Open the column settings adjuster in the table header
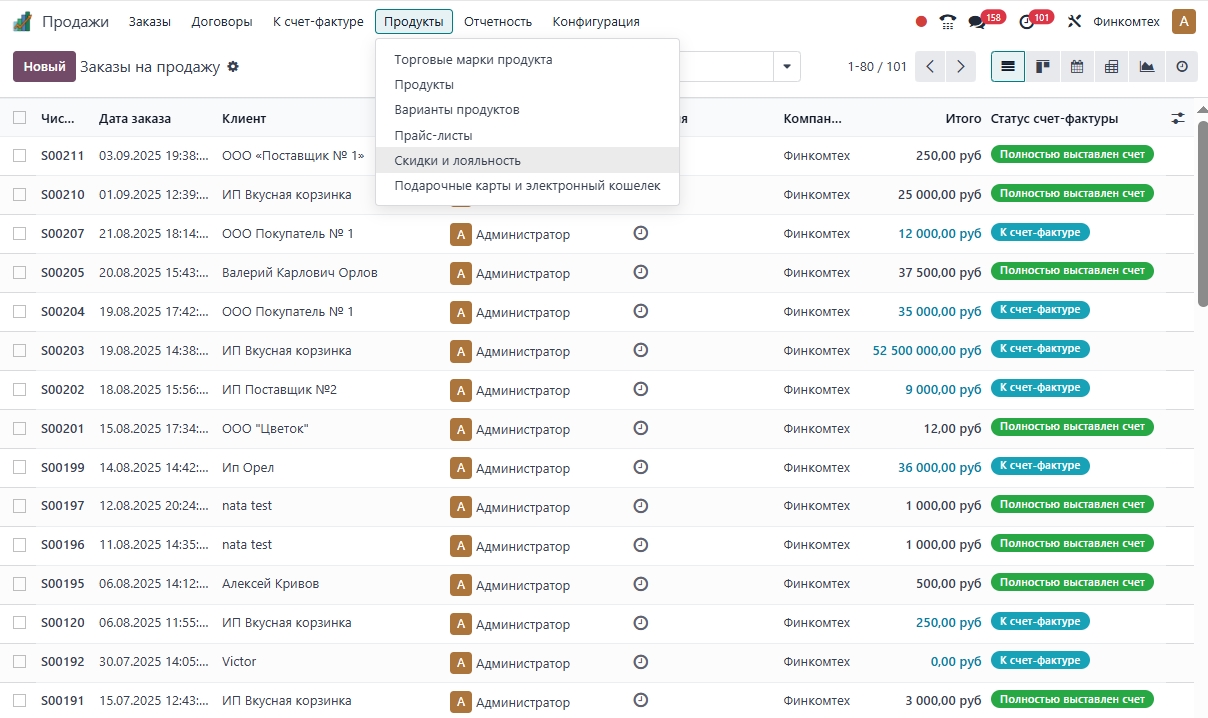The height and width of the screenshot is (718, 1208). click(1178, 118)
